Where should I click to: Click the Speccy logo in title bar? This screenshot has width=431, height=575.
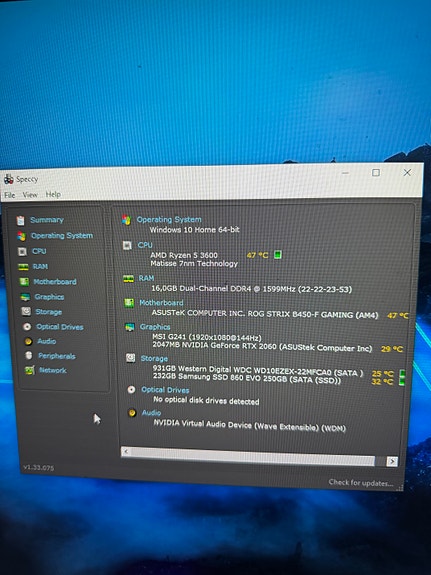pyautogui.click(x=8, y=179)
